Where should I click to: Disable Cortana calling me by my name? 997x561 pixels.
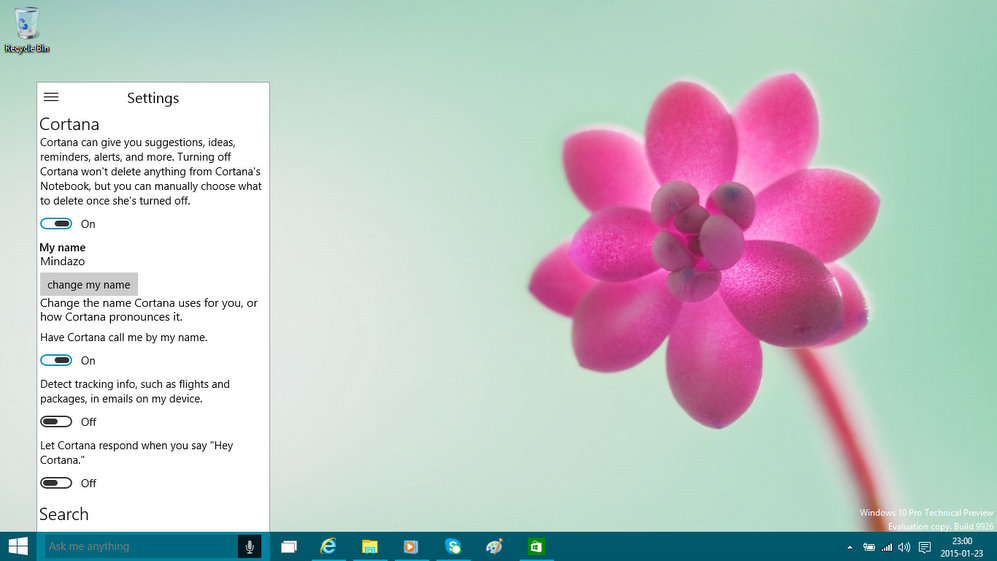click(x=56, y=360)
